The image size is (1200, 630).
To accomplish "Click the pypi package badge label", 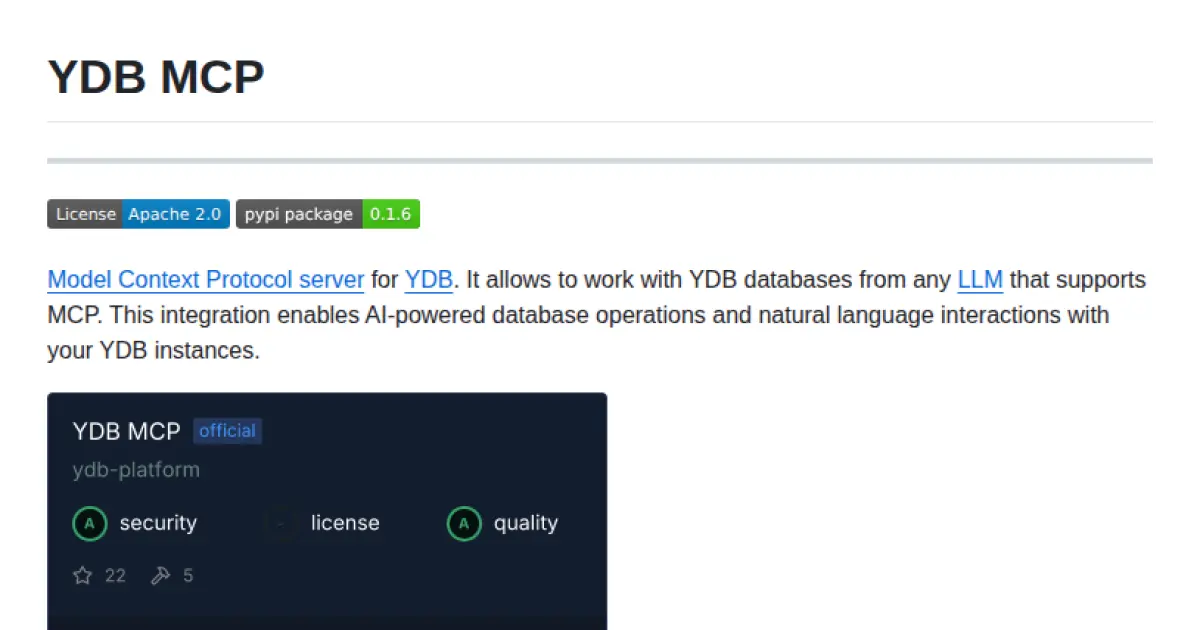I will (299, 214).
